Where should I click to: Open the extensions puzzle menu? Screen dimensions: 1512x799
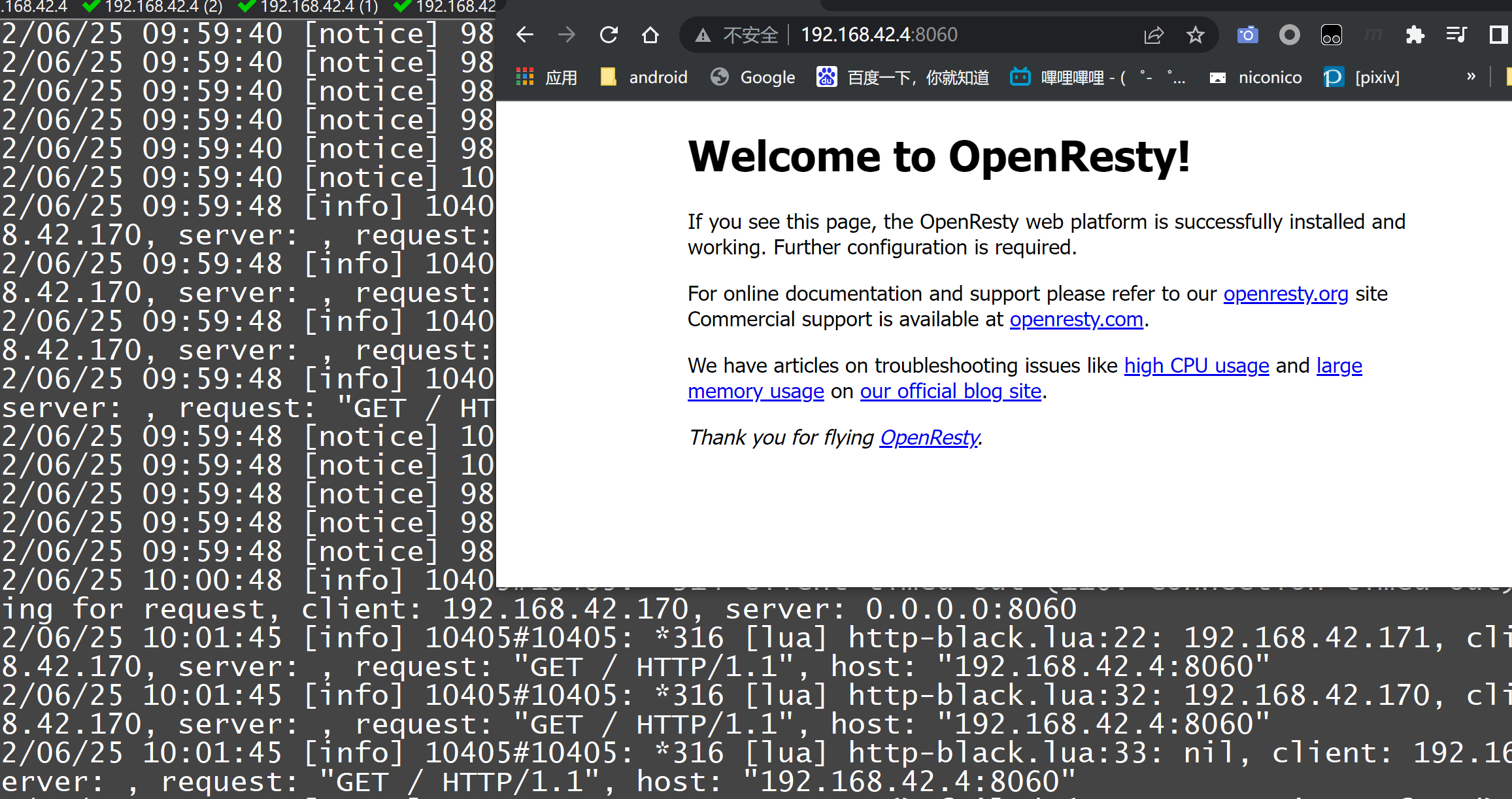[1415, 35]
